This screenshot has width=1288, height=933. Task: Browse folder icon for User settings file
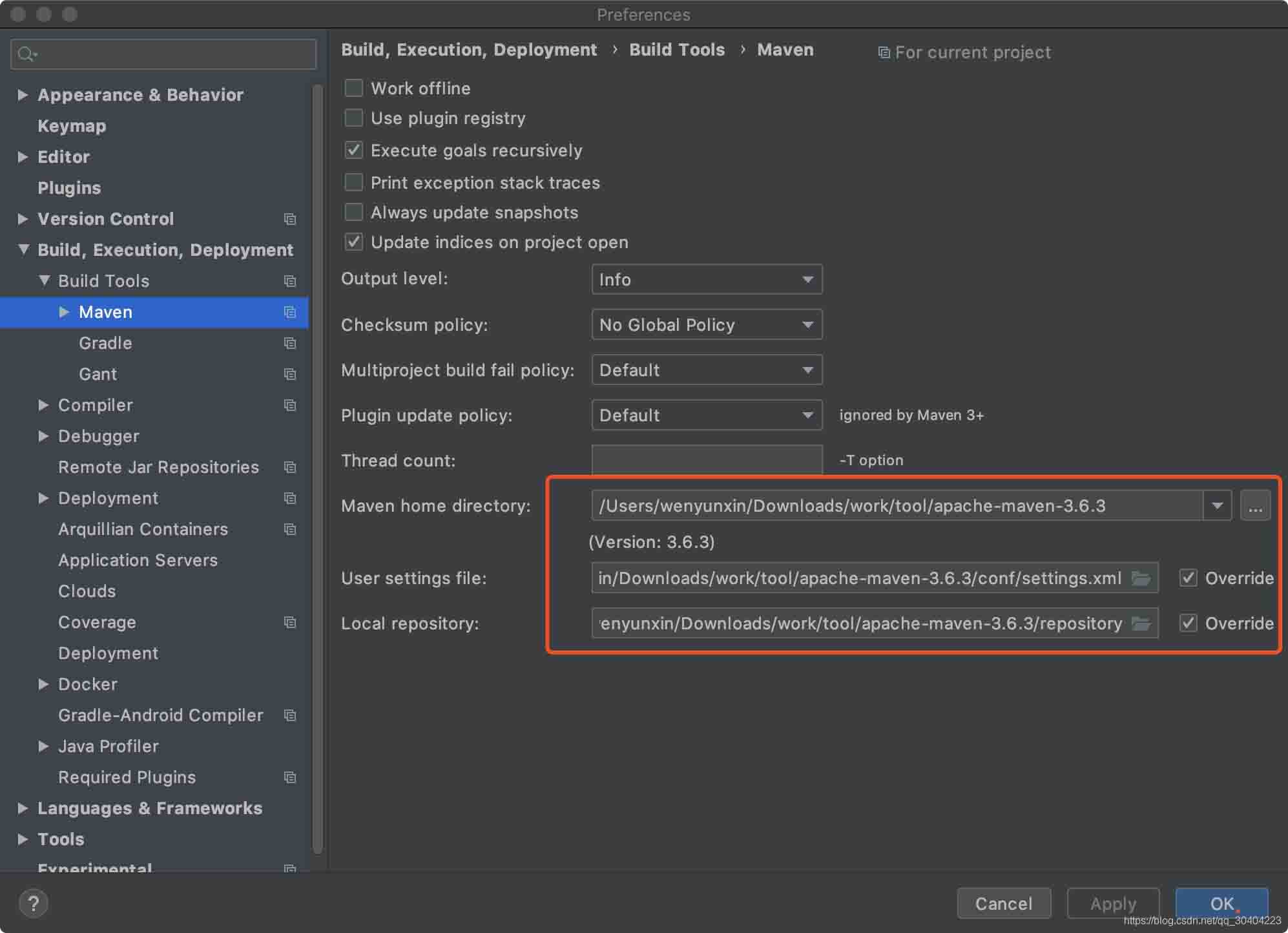click(x=1141, y=578)
